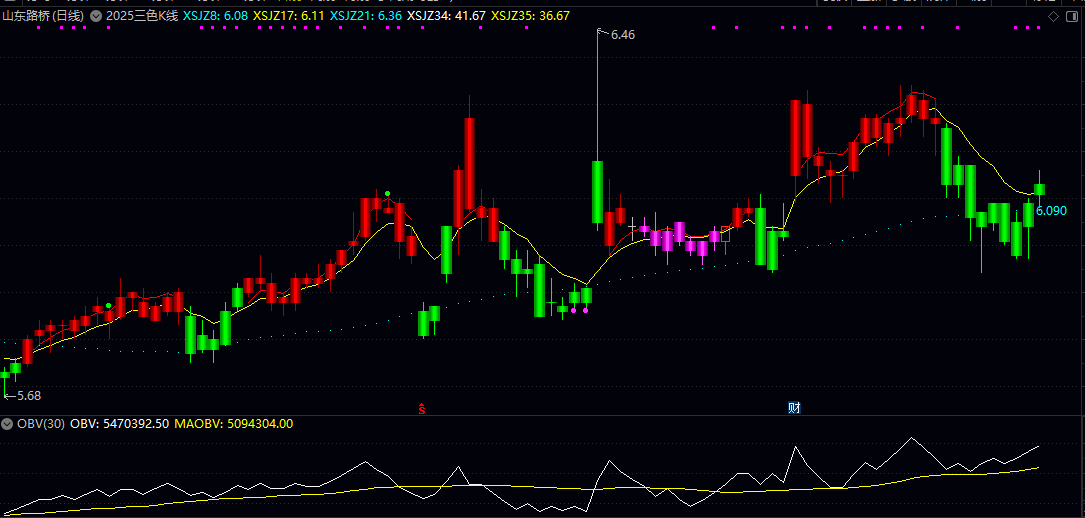Click the OBV: 5470392.50 readout
Image resolution: width=1085 pixels, height=518 pixels.
tap(120, 423)
